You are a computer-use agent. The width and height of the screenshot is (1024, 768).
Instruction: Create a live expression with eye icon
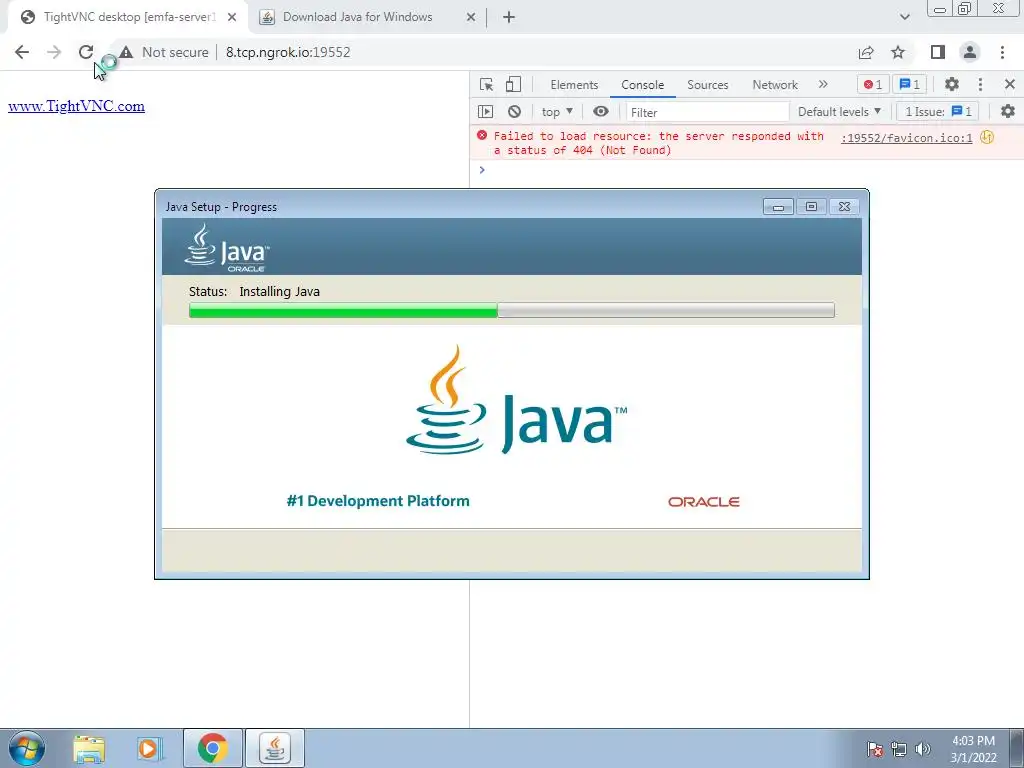click(x=601, y=112)
